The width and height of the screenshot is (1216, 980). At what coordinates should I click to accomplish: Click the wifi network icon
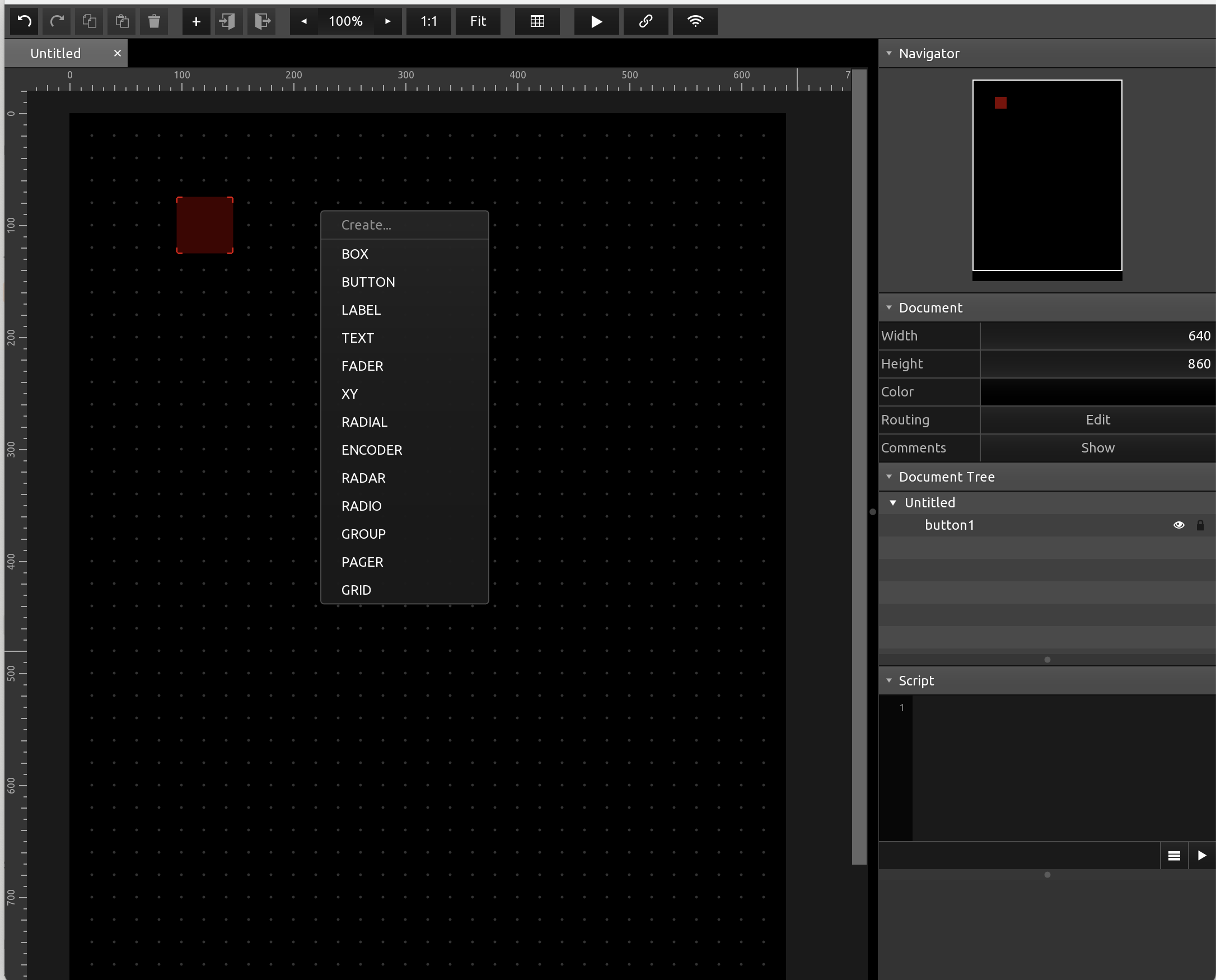695,21
